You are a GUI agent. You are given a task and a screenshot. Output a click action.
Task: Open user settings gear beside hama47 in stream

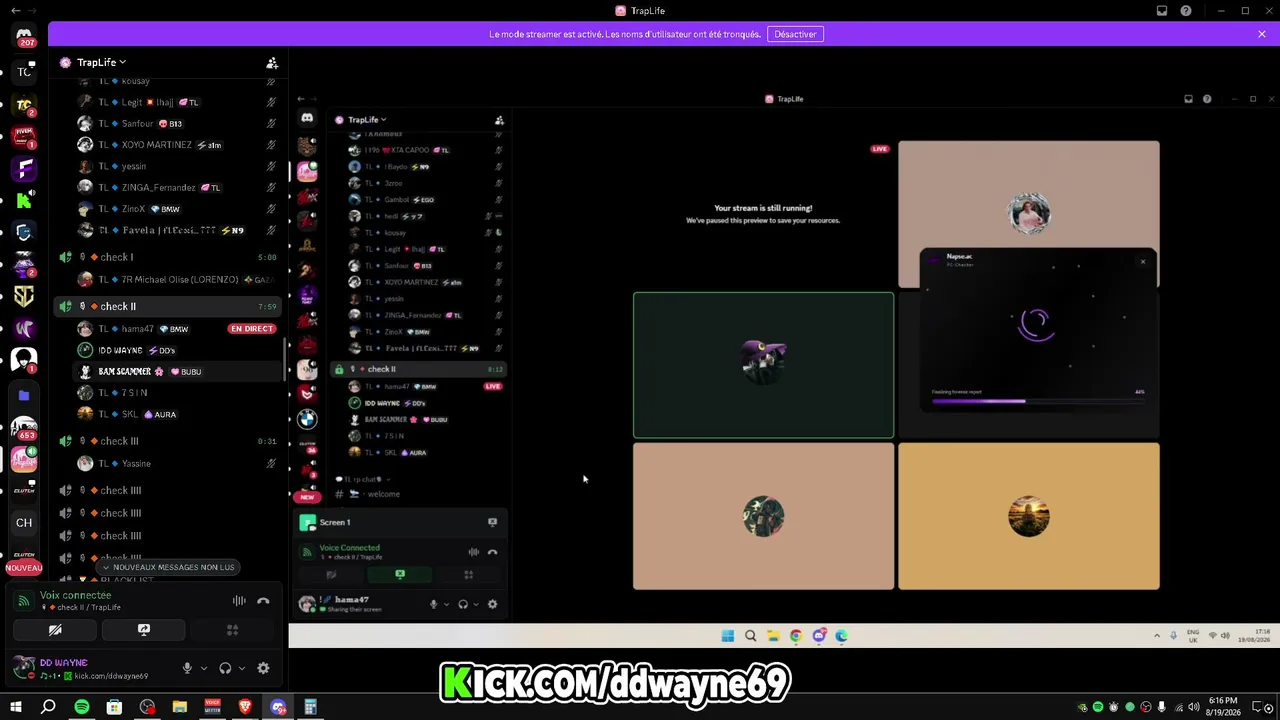(492, 604)
